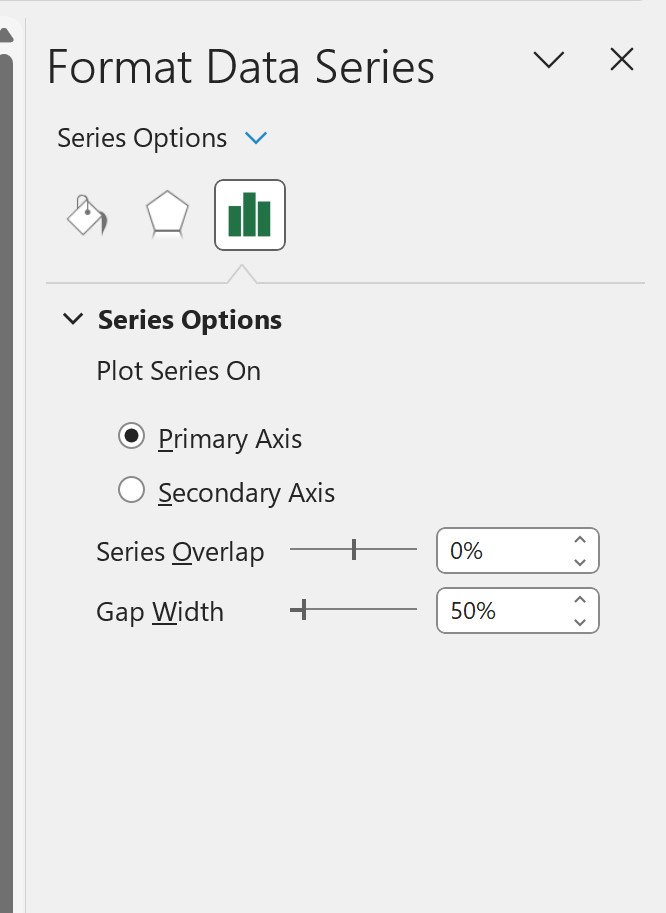Increase Gap Width using its up arrow
666x913 pixels.
(x=579, y=599)
